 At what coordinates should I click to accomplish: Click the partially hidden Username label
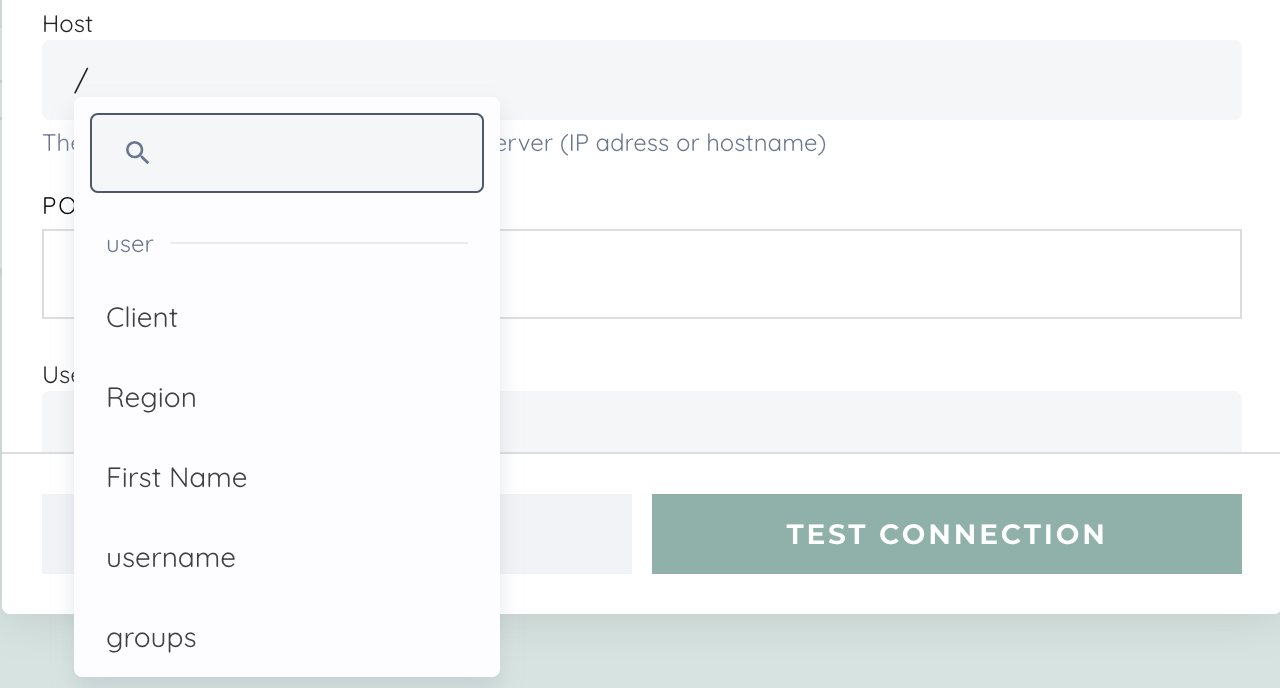57,374
